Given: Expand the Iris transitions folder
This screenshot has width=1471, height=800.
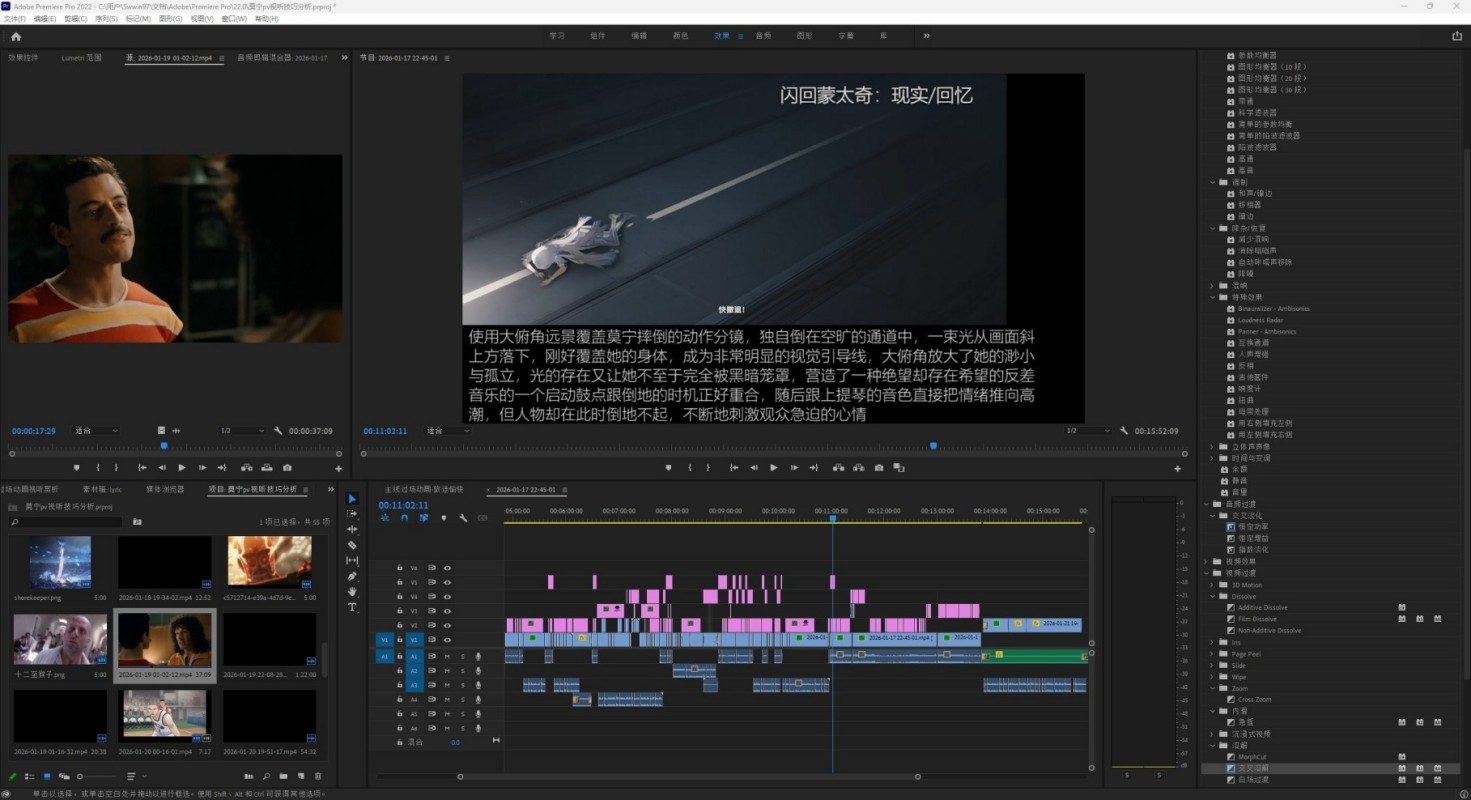Looking at the screenshot, I should (1212, 642).
